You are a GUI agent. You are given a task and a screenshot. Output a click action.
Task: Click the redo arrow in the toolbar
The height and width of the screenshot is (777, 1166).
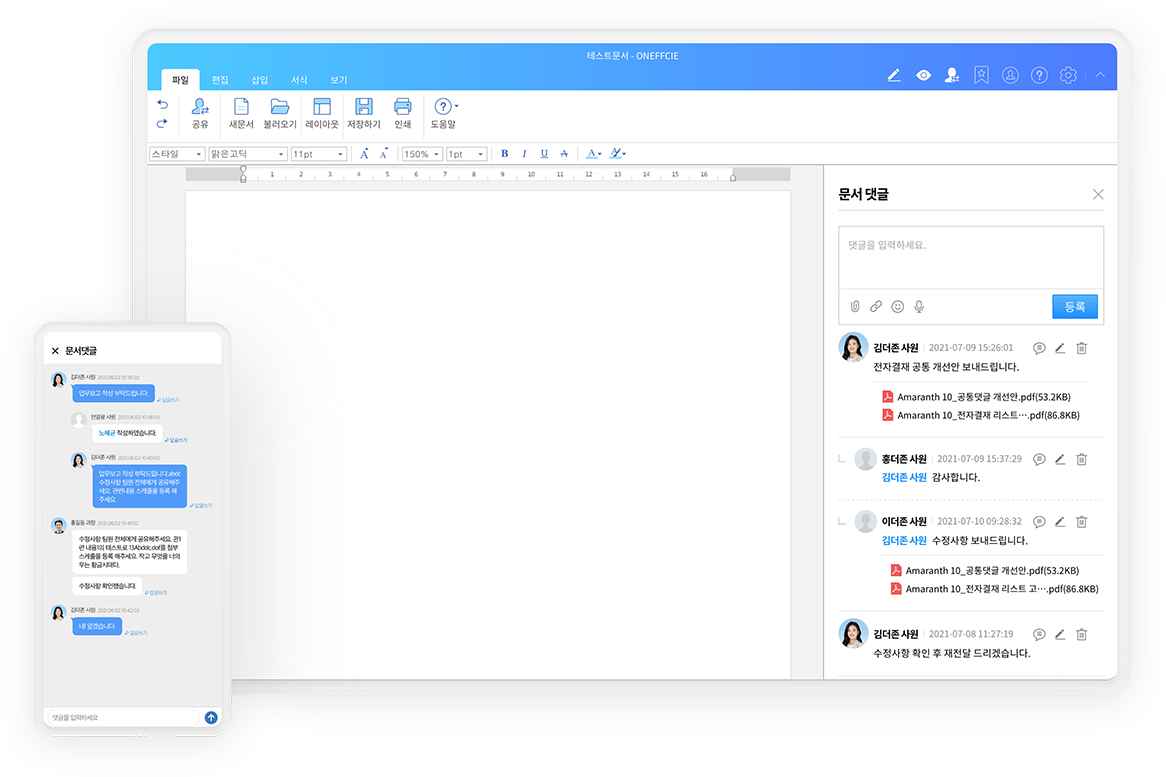162,123
